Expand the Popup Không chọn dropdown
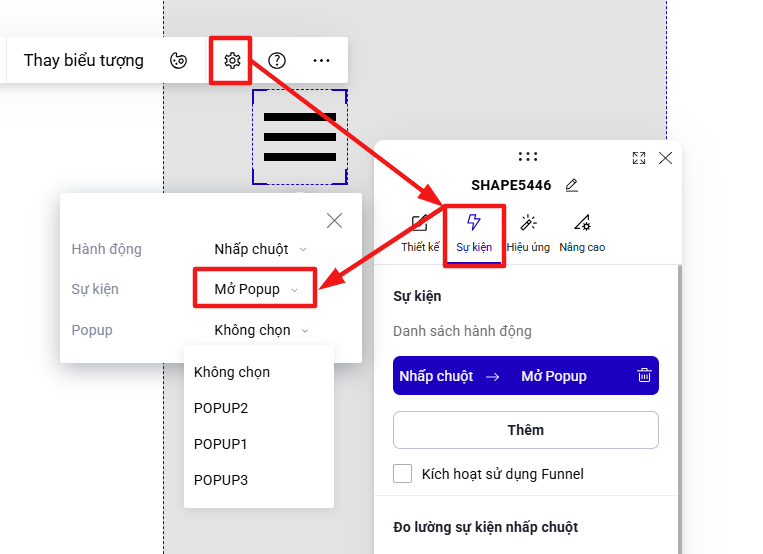Screen dimensions: 763x554 click(261, 330)
